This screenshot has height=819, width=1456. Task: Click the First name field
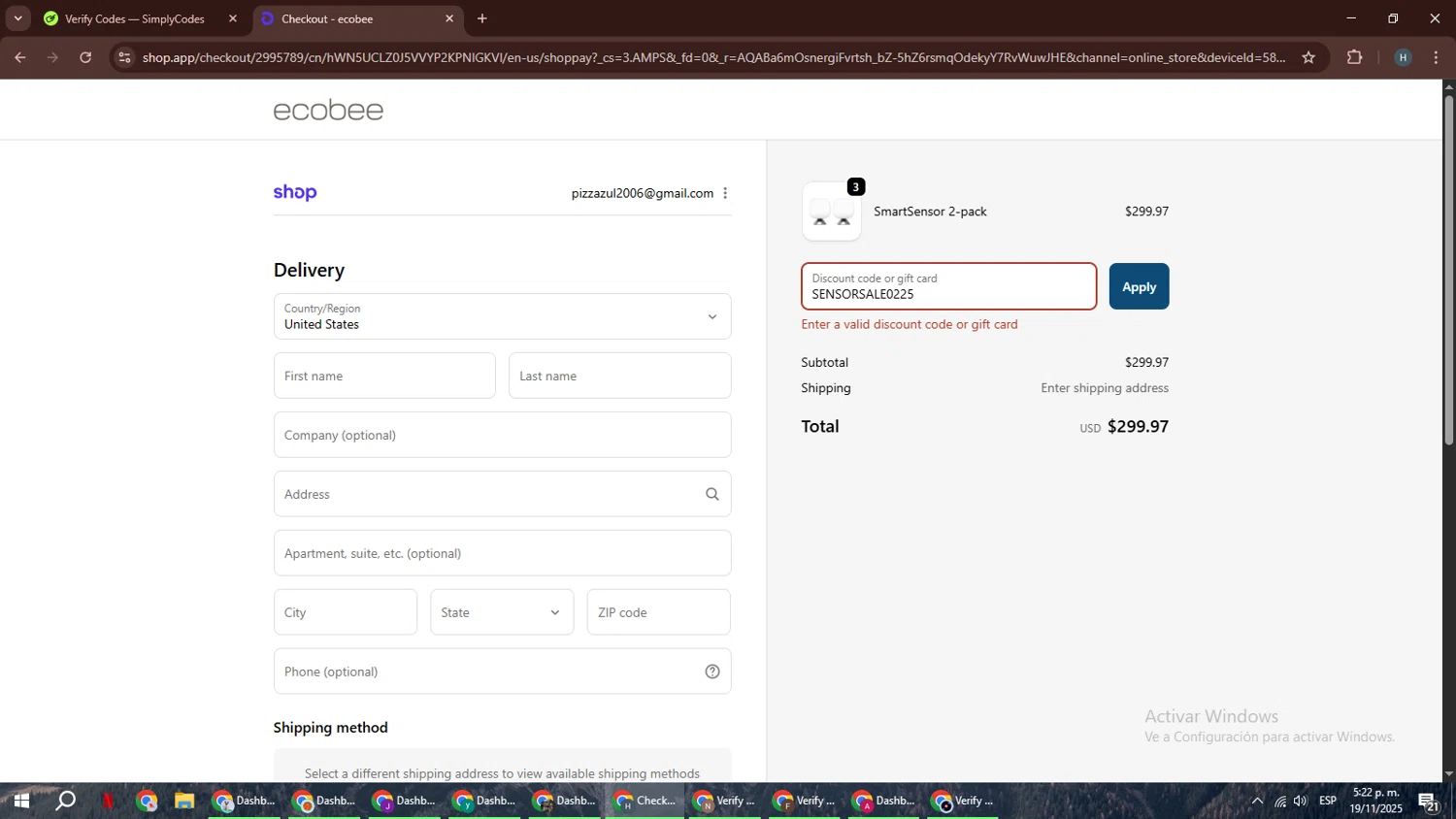[x=384, y=376]
